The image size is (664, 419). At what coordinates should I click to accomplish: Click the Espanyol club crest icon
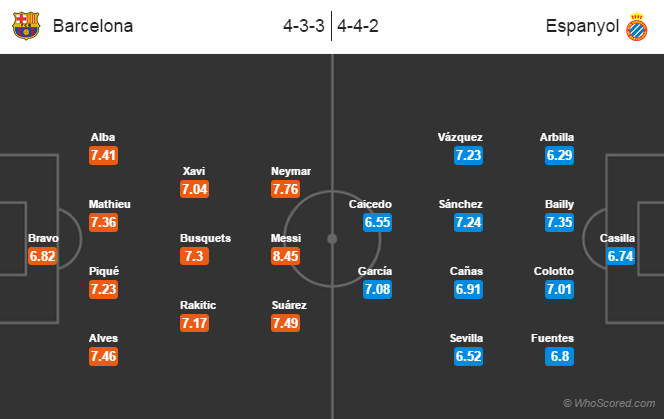(x=636, y=27)
